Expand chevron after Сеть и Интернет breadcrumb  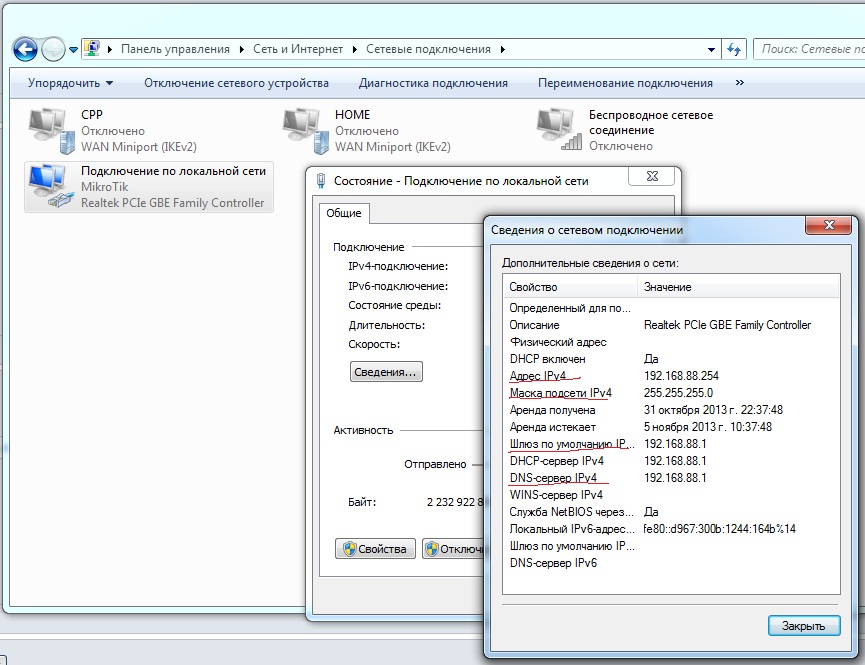click(354, 49)
